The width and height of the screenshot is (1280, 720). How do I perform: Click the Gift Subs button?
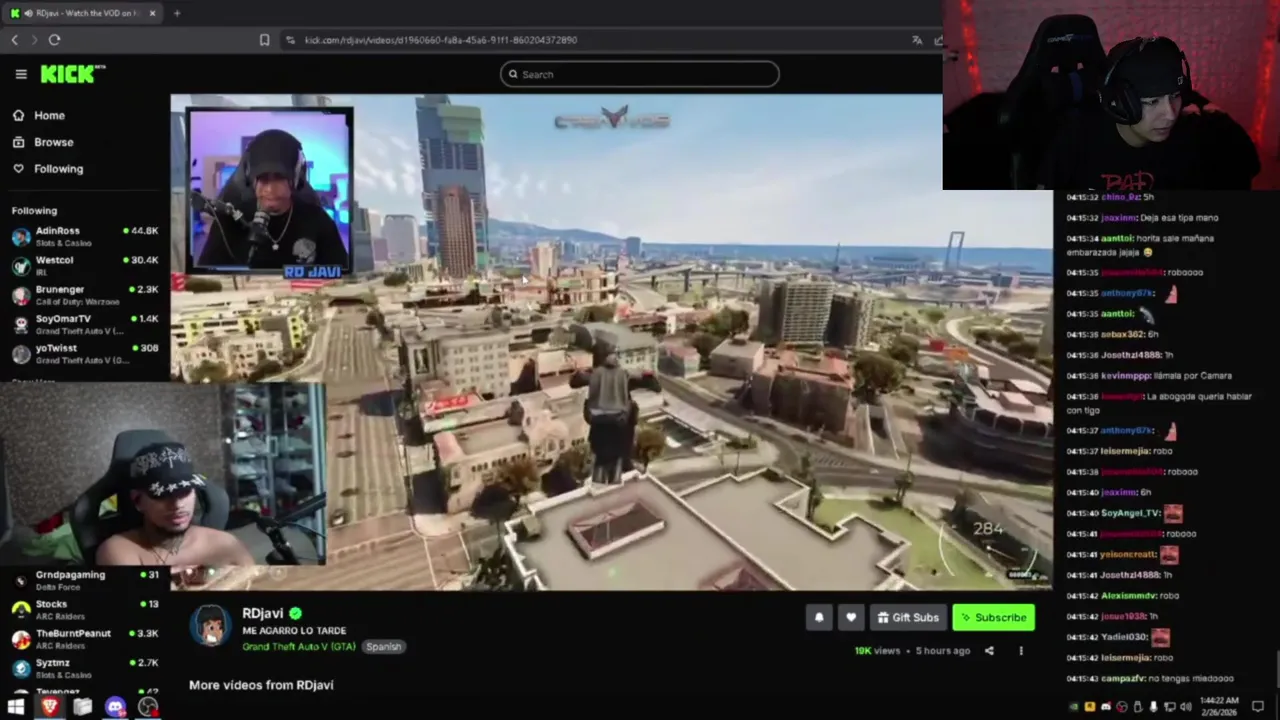(908, 618)
